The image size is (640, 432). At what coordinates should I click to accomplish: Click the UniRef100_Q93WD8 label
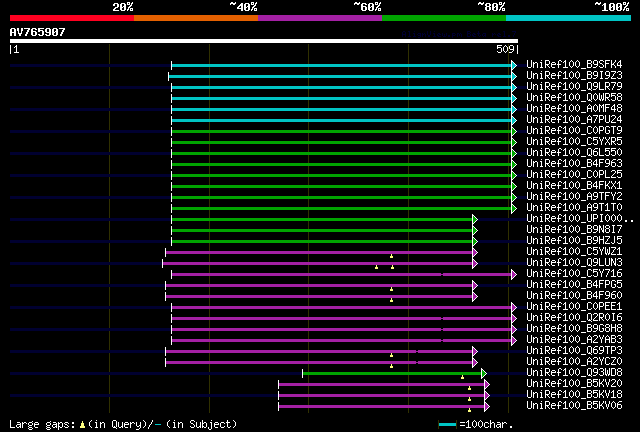point(574,373)
